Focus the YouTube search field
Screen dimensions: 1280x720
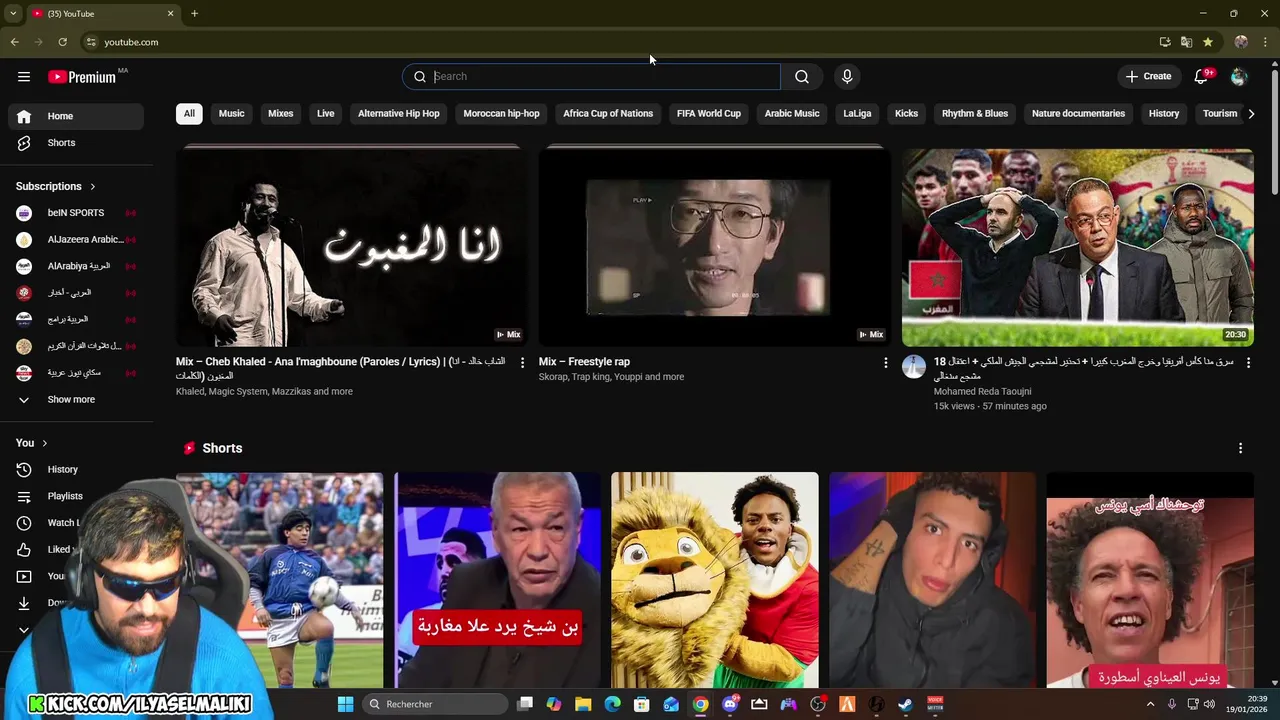tap(591, 76)
